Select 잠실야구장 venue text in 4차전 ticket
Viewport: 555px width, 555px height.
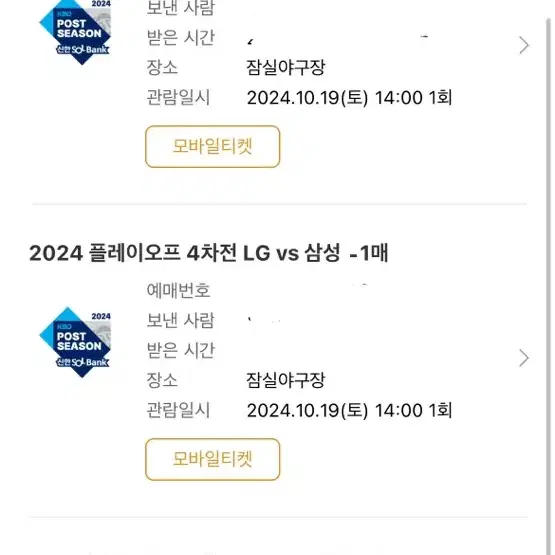(x=286, y=380)
